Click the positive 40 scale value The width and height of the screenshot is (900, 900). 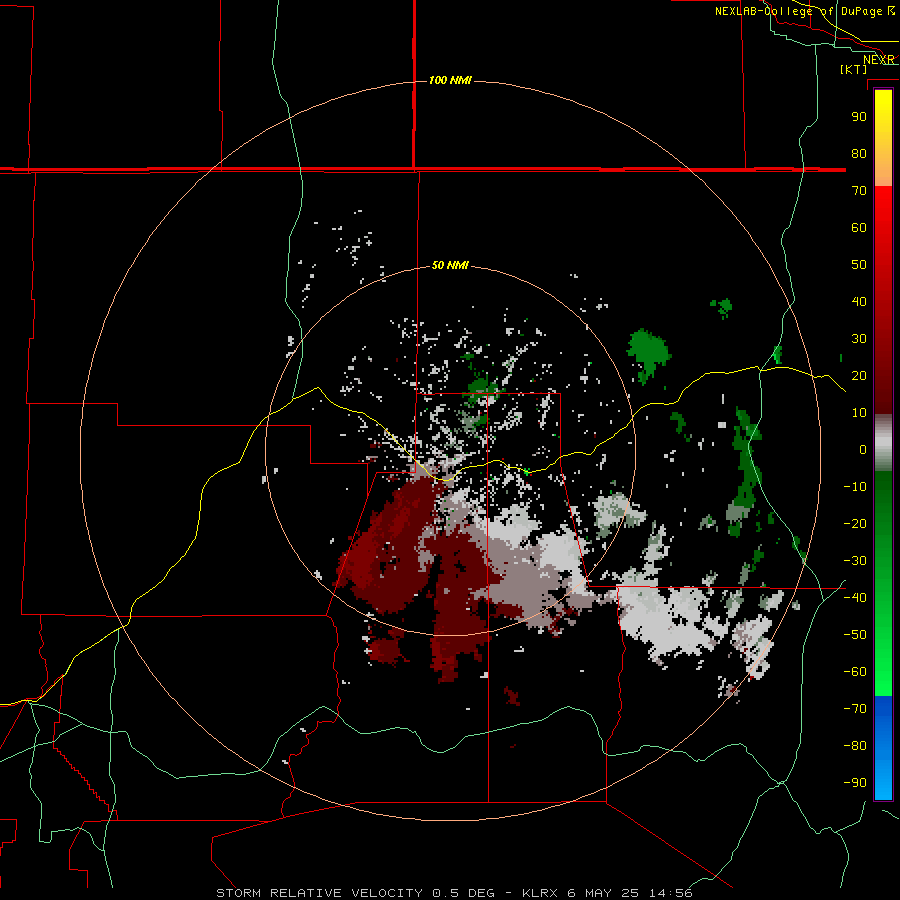point(859,301)
